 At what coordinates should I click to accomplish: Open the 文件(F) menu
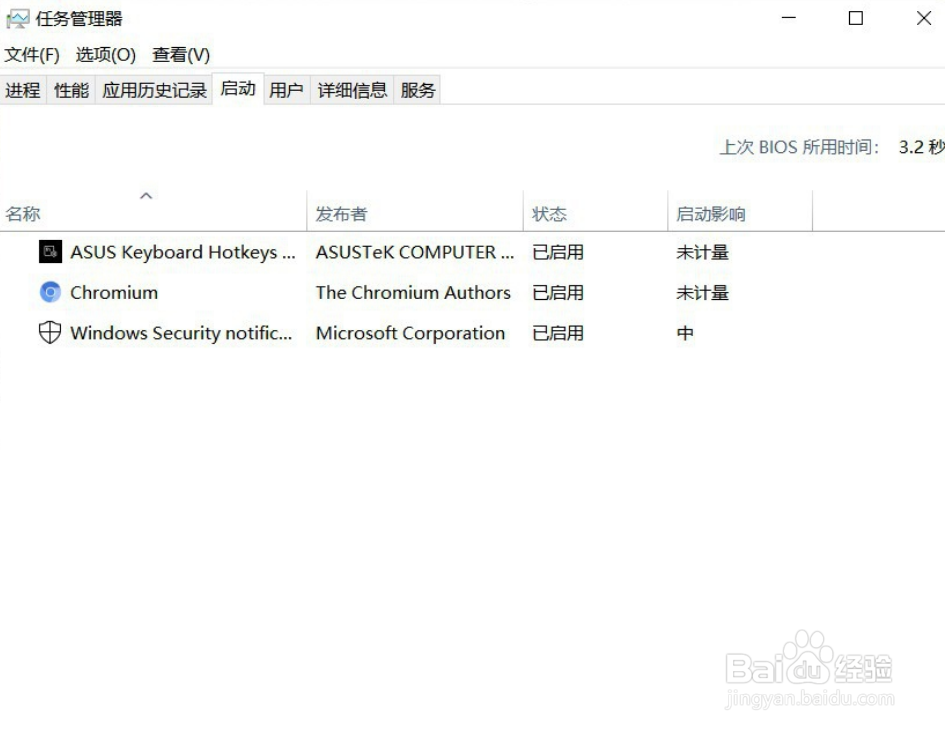(32, 55)
